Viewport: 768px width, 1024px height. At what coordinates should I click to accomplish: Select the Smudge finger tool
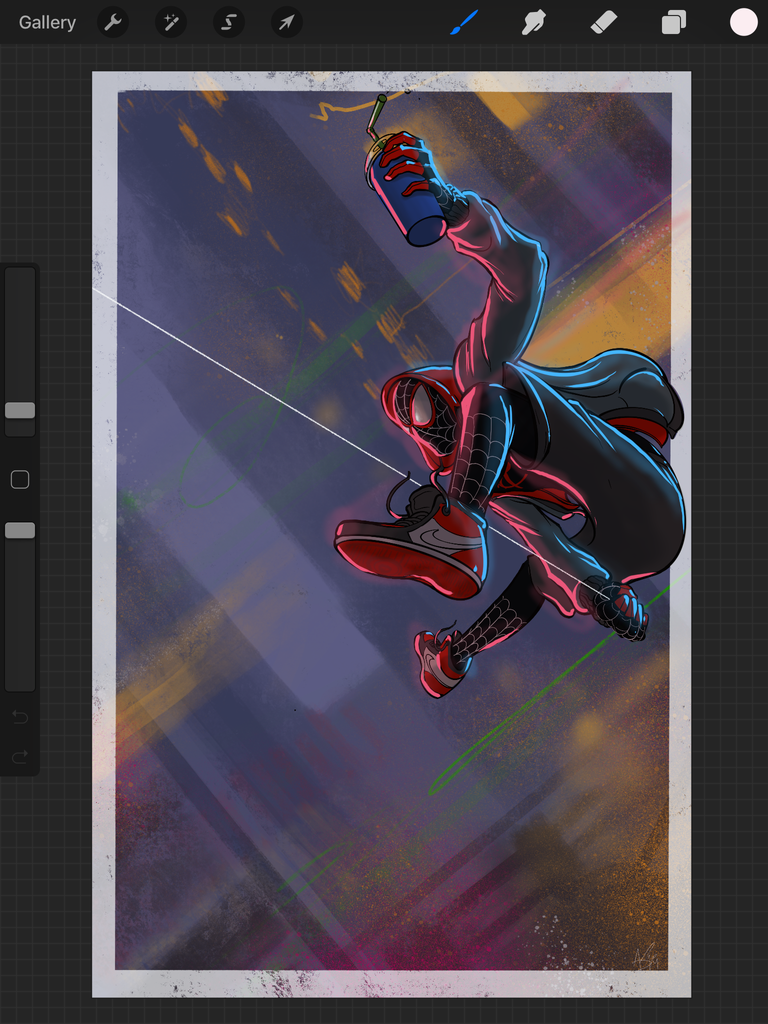coord(534,22)
